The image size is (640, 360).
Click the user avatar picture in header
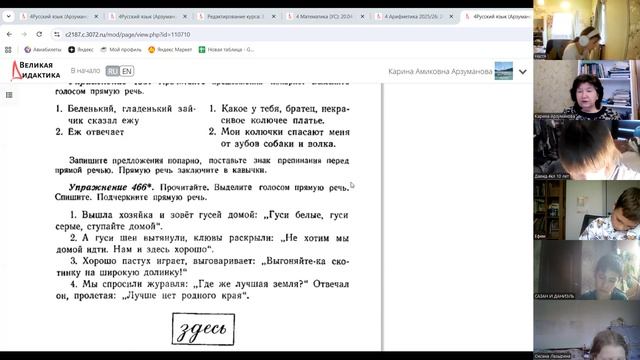click(x=503, y=71)
